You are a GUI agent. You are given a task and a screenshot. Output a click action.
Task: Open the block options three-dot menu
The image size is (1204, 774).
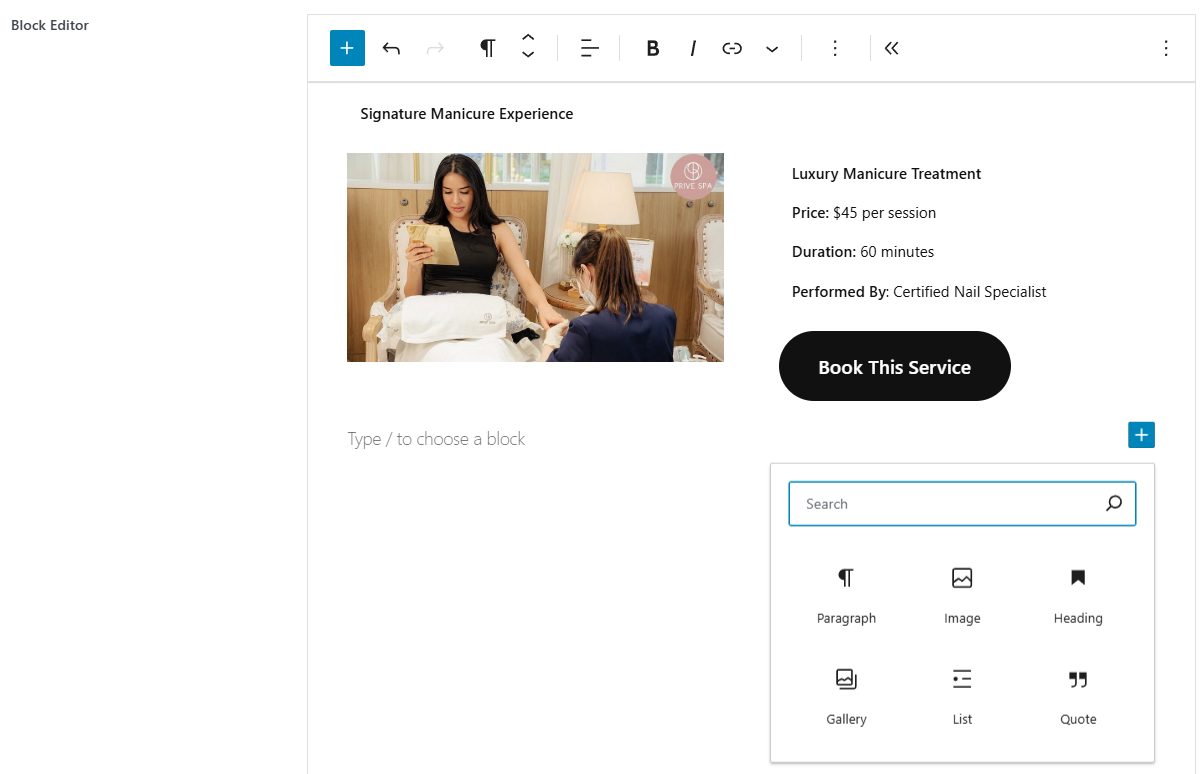tap(835, 47)
